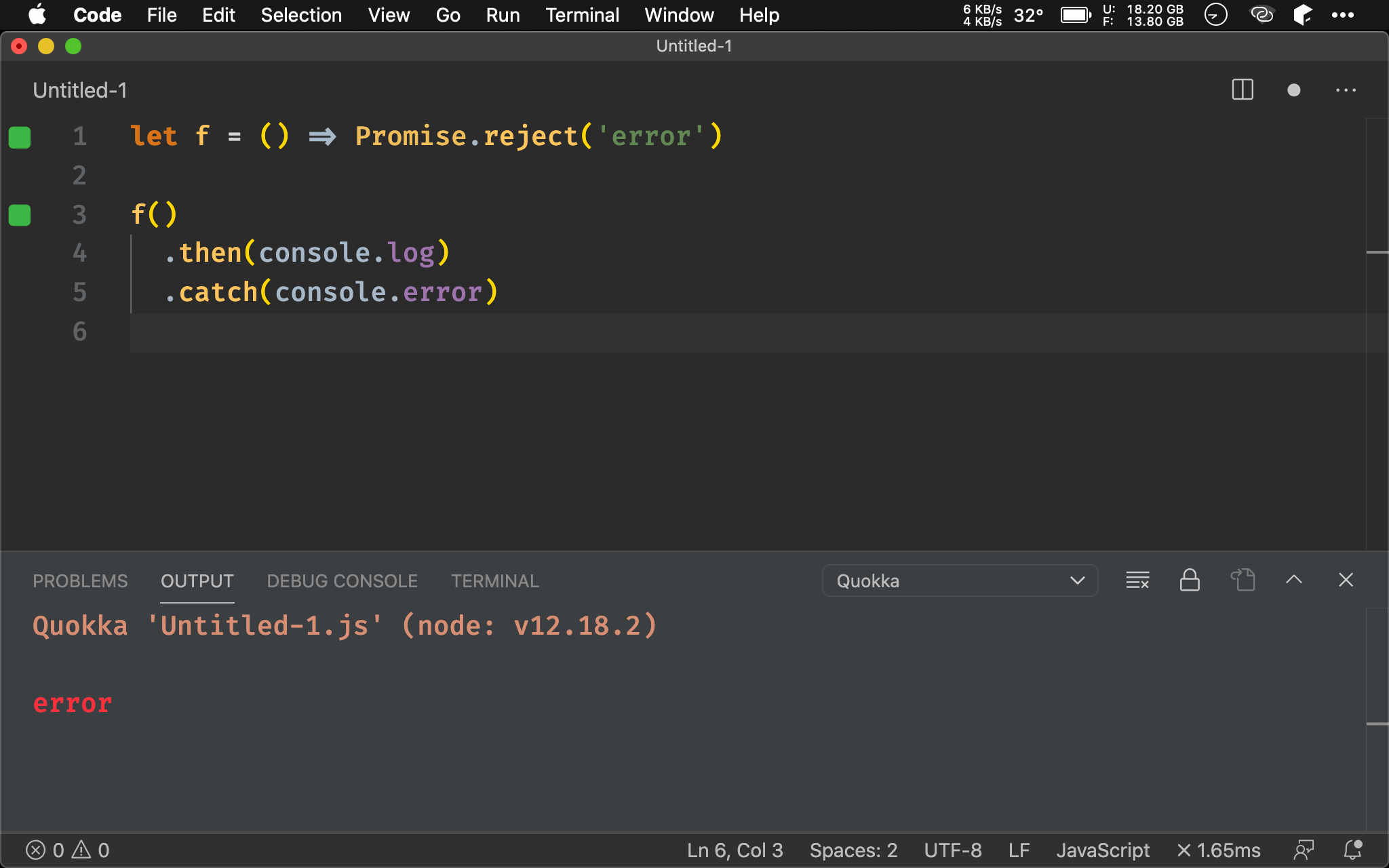Open errors and warnings count in status bar

[x=67, y=850]
